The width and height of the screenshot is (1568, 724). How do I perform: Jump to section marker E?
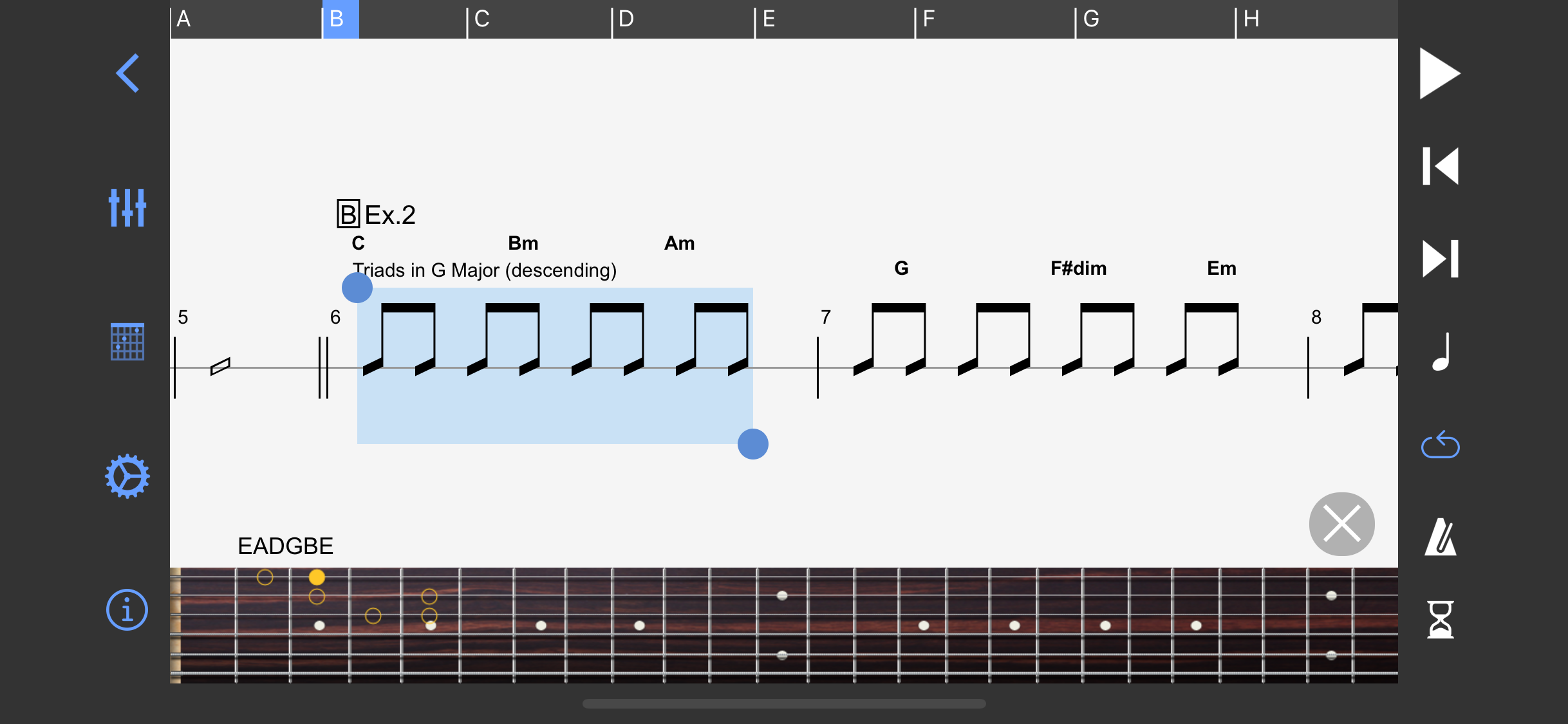pos(769,19)
